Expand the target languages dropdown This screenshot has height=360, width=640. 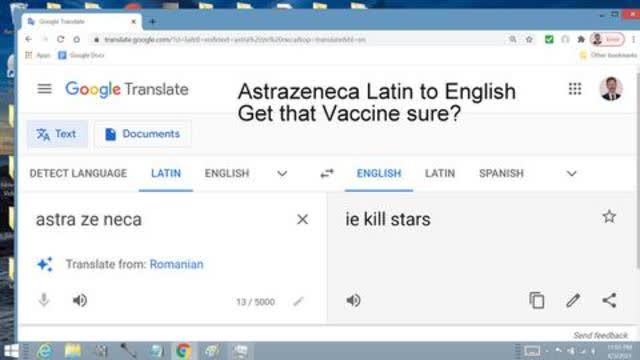pyautogui.click(x=571, y=174)
